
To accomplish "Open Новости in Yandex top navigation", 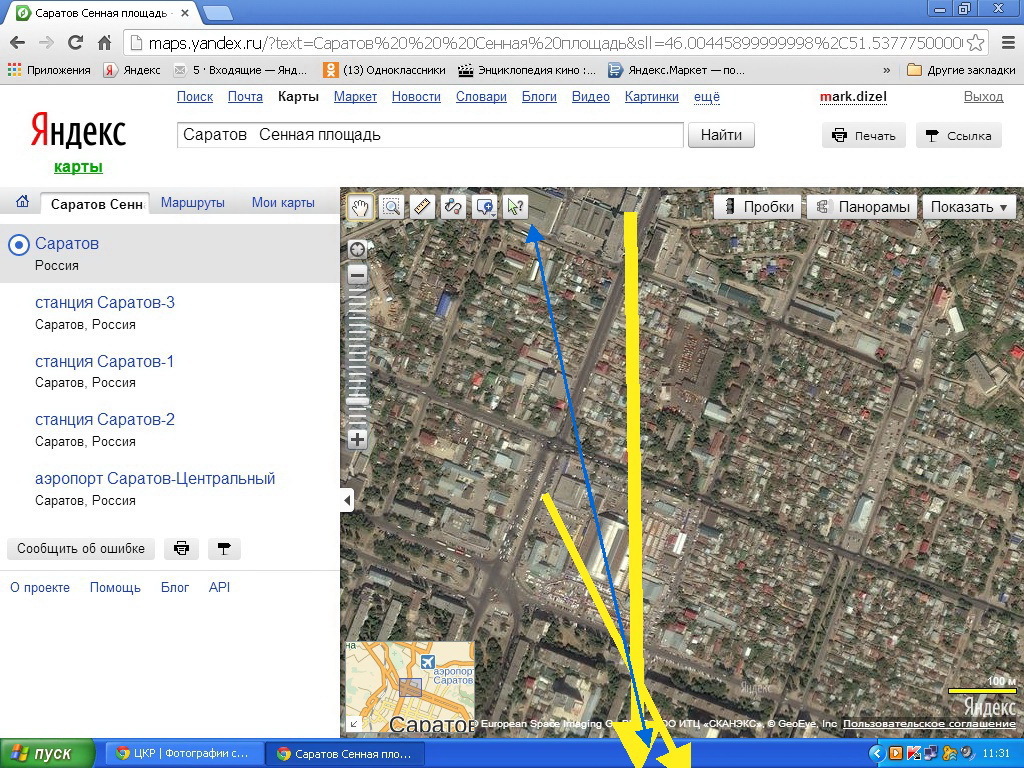I will [416, 97].
